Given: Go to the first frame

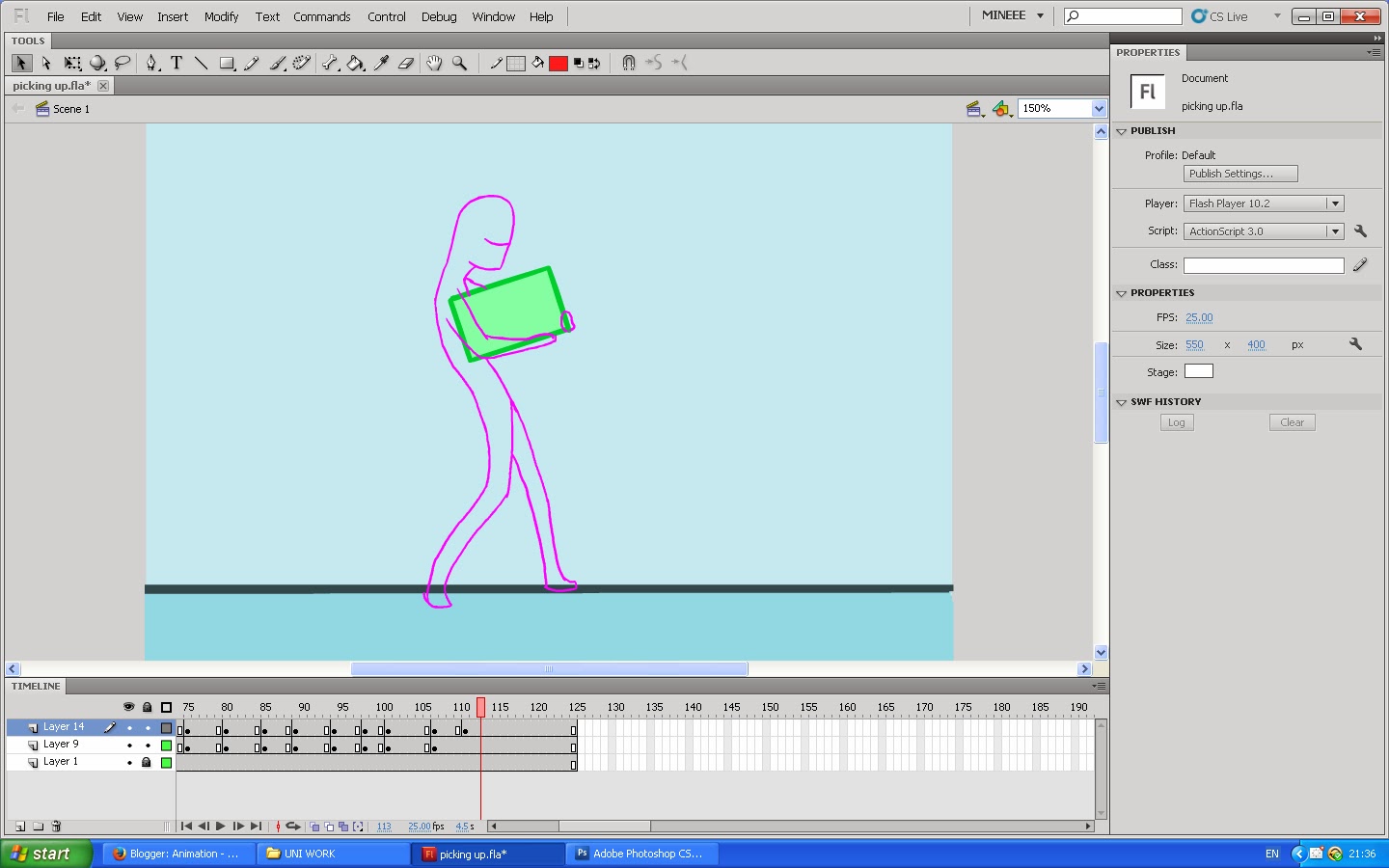Looking at the screenshot, I should pos(186,827).
